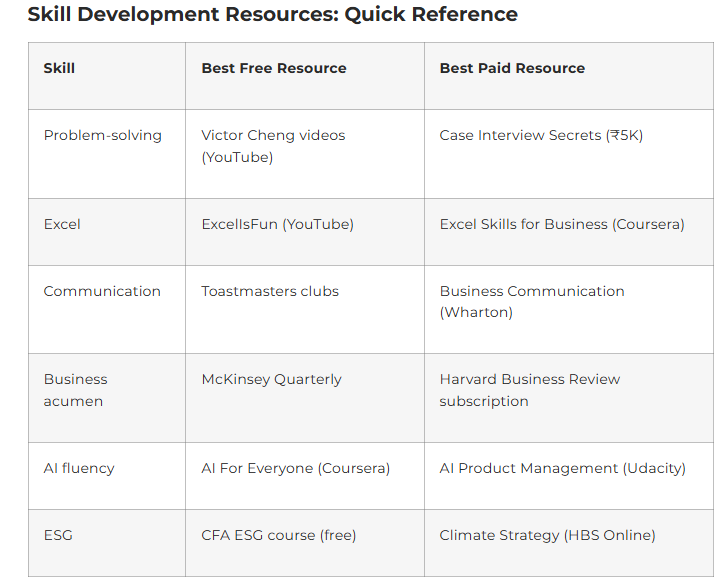Click Excel Skills for Business cell
728x577 pixels.
coord(562,224)
